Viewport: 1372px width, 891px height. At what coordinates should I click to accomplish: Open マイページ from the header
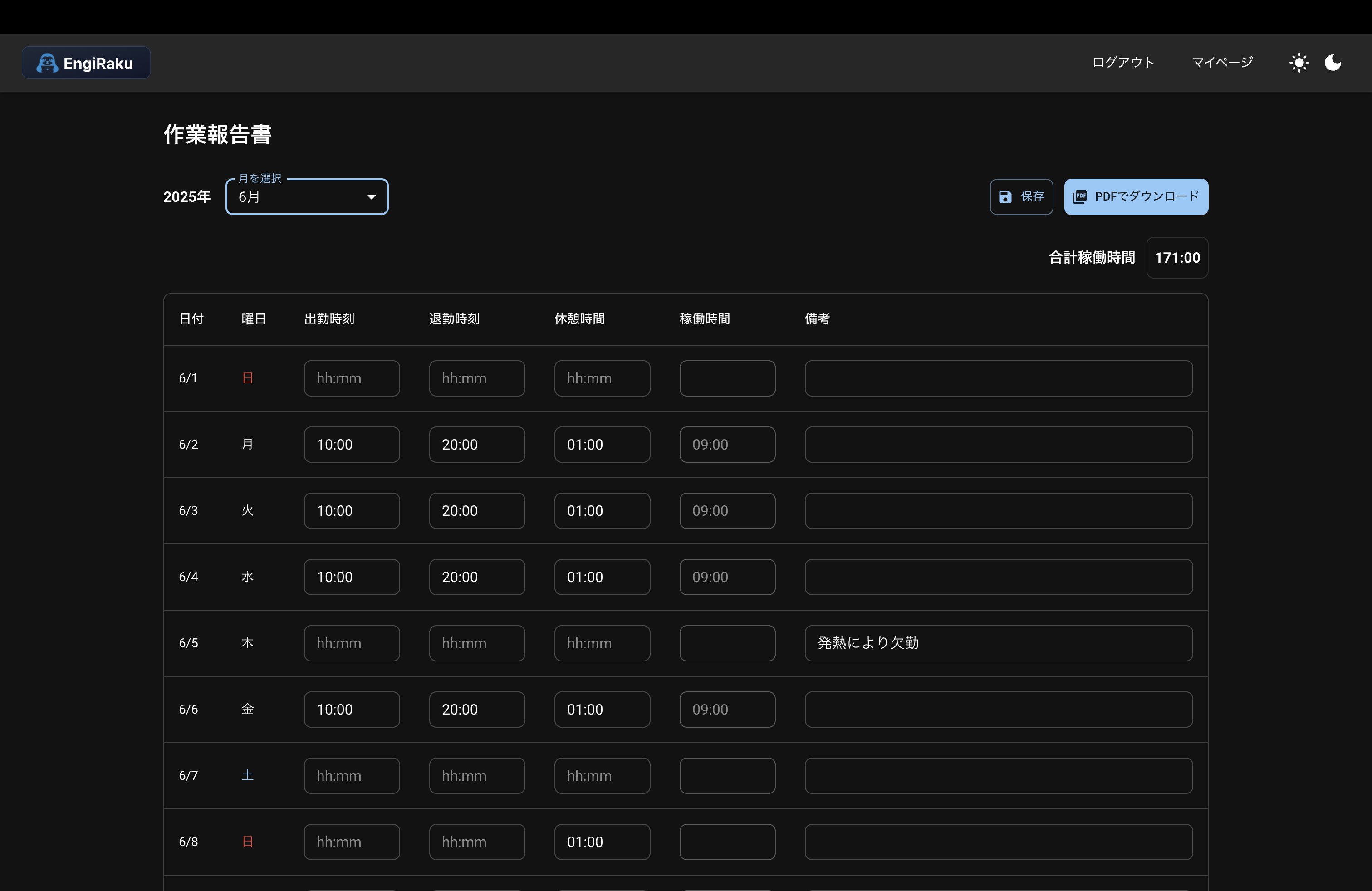pos(1222,62)
